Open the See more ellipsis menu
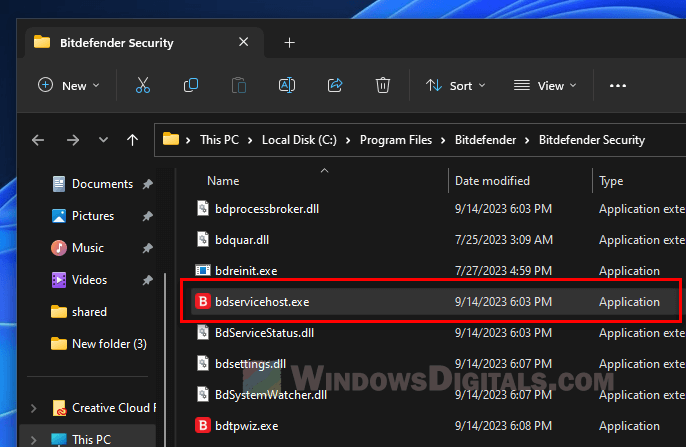This screenshot has height=447, width=686. [x=618, y=86]
